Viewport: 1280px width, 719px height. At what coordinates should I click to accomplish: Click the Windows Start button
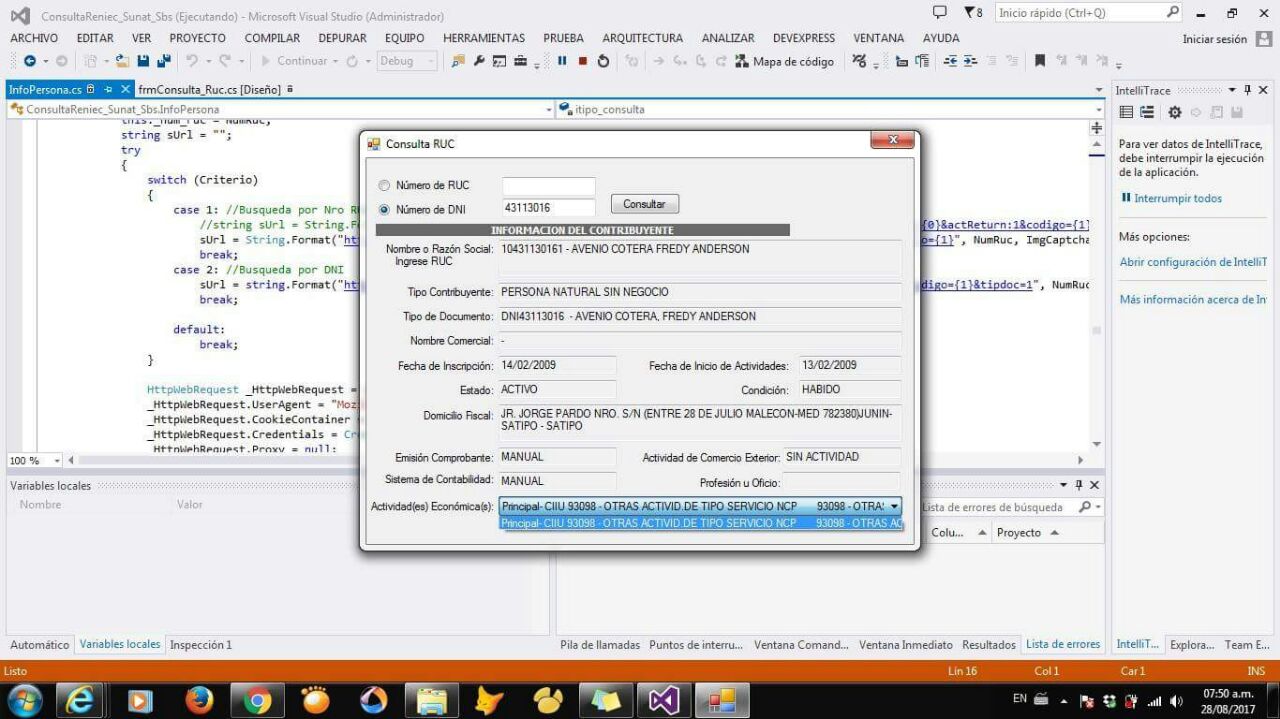pos(24,700)
